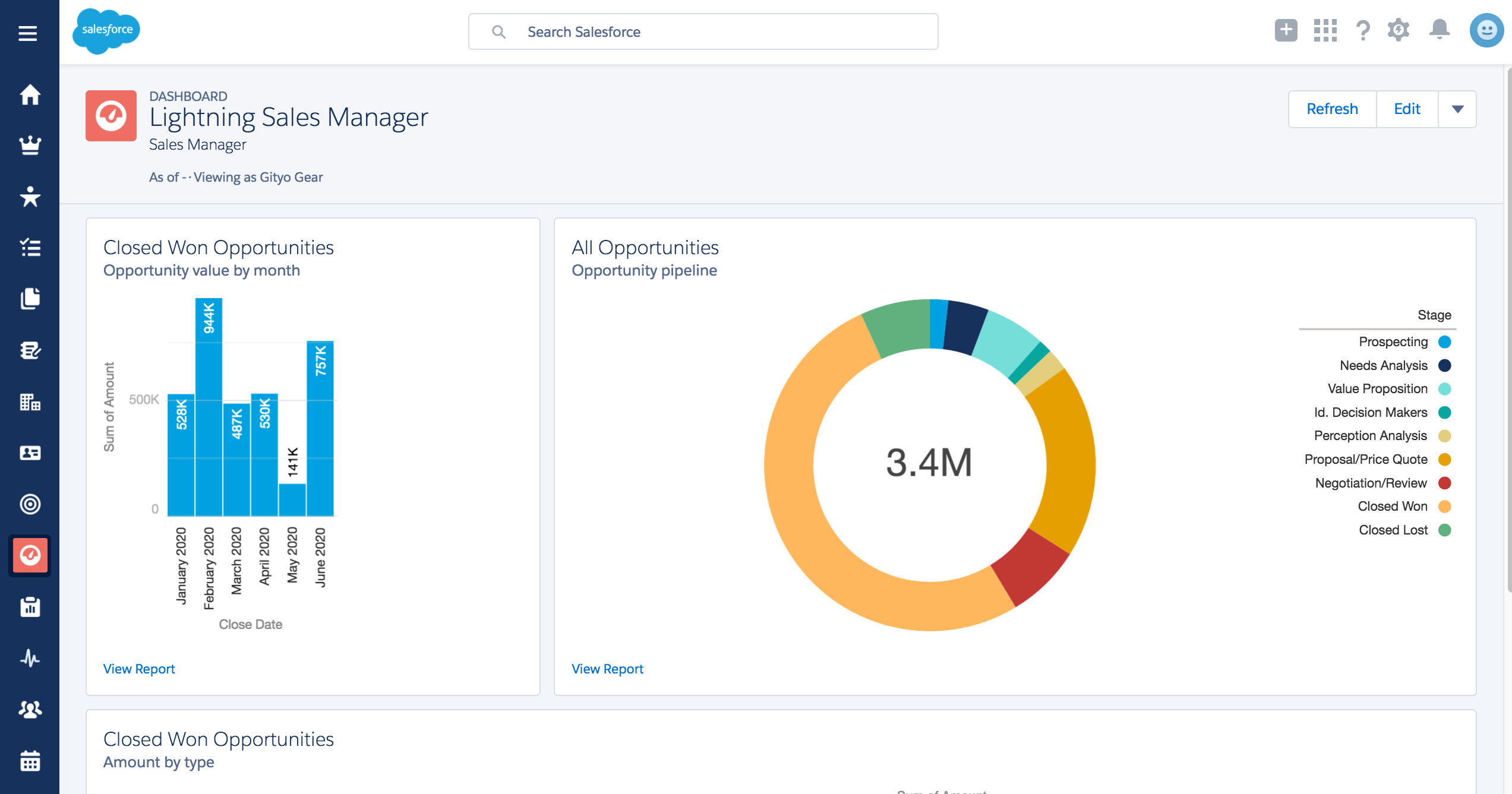The height and width of the screenshot is (794, 1512).
Task: Select the active Dashboards sidebar item
Action: coord(30,555)
